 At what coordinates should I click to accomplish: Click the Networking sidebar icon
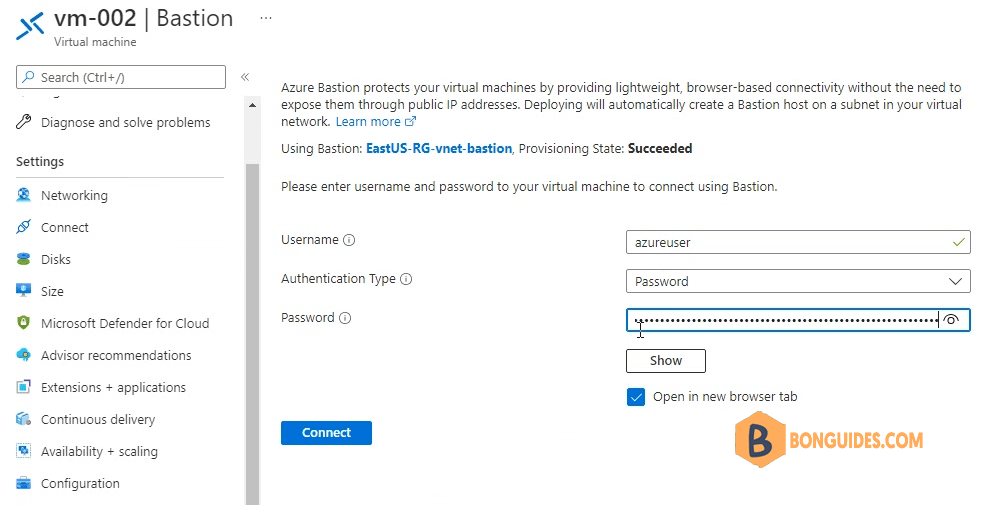tap(23, 195)
